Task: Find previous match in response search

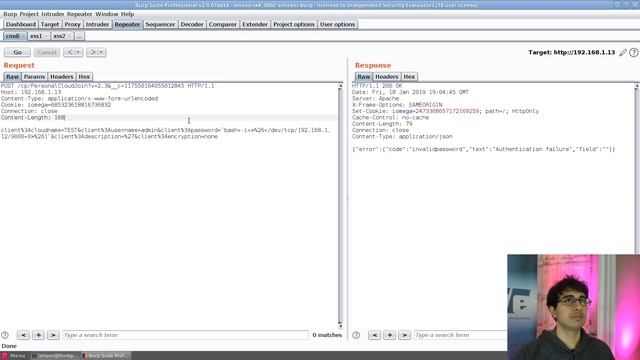Action: (x=374, y=335)
